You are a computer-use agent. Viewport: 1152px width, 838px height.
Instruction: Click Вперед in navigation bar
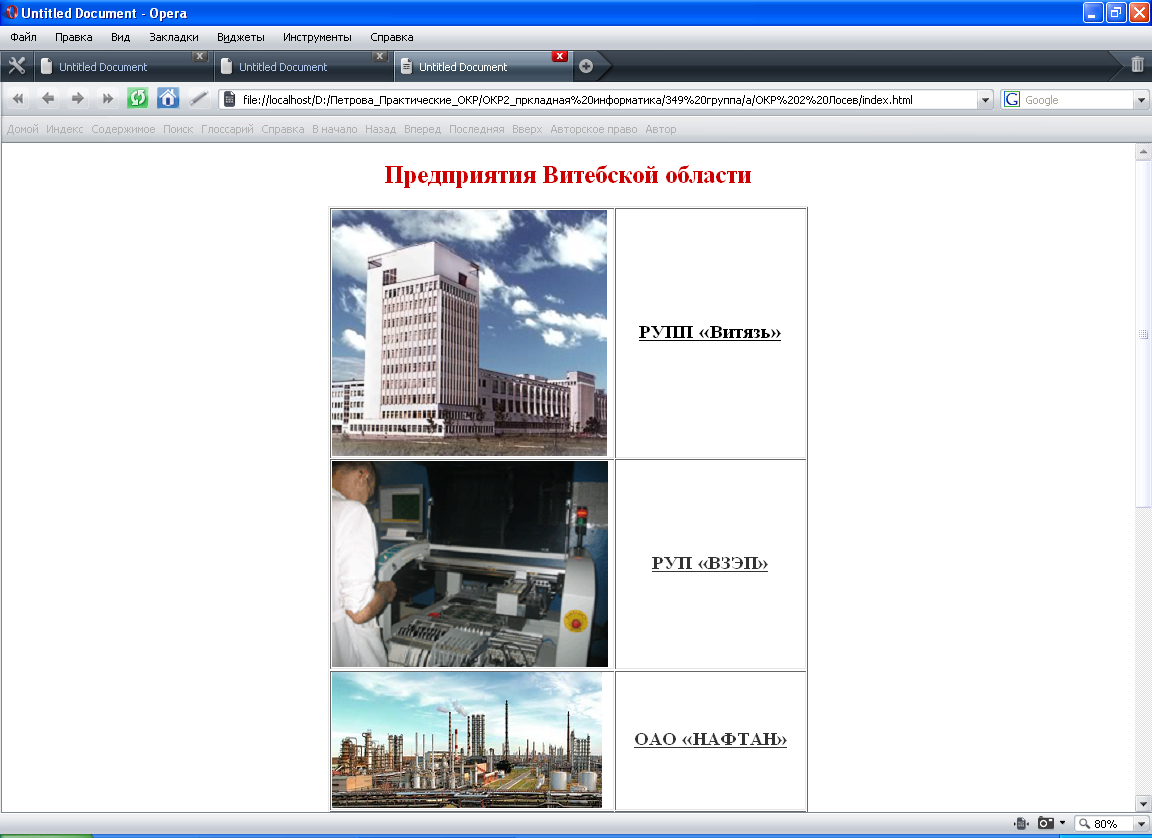[422, 129]
